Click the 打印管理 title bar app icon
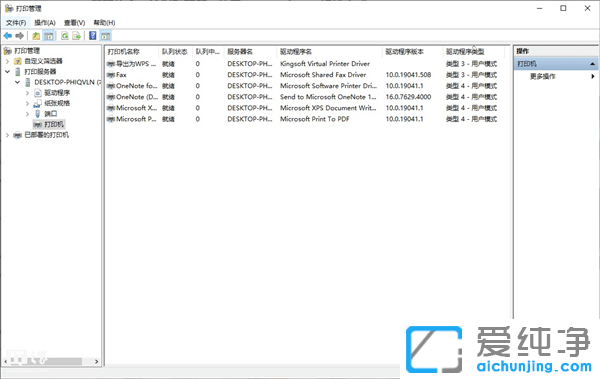 click(9, 8)
